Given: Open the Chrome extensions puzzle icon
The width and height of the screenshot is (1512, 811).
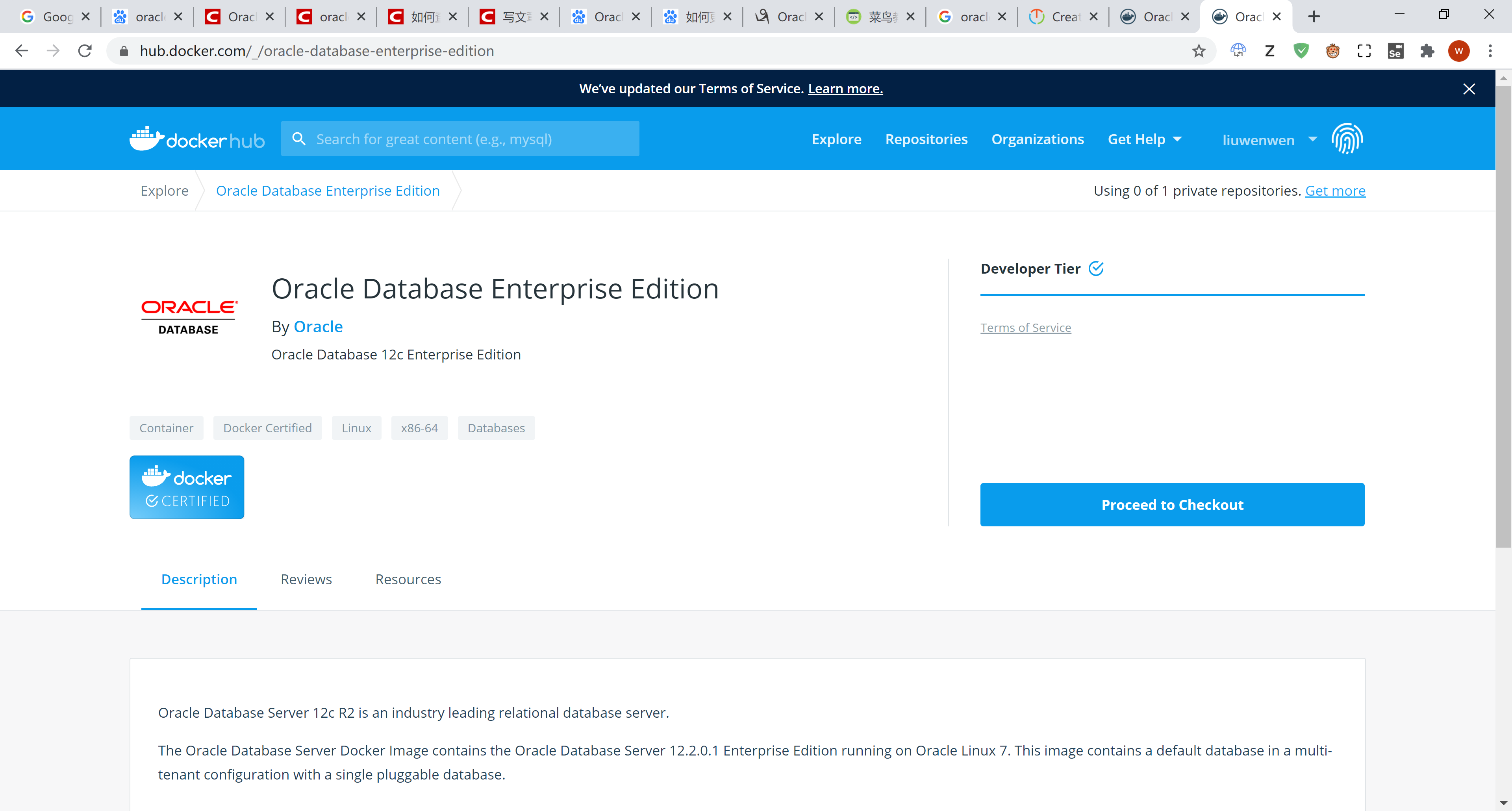Looking at the screenshot, I should 1427,51.
